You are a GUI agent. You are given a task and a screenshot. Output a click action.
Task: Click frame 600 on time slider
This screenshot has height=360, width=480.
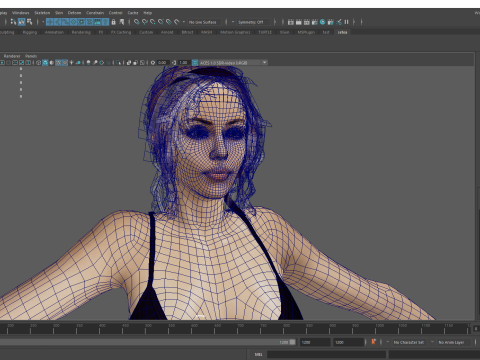(191, 328)
